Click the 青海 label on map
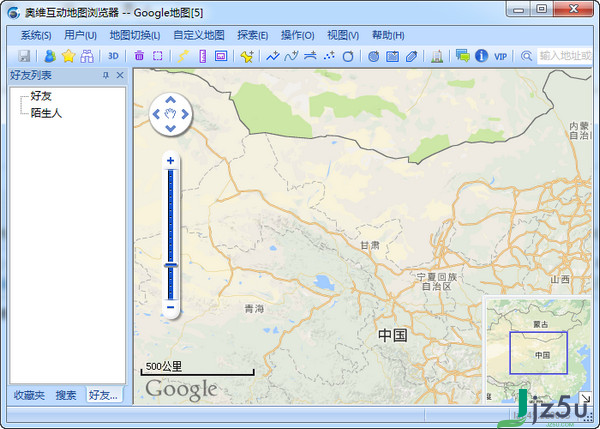Screen dimensions: 600x429 pyautogui.click(x=254, y=308)
